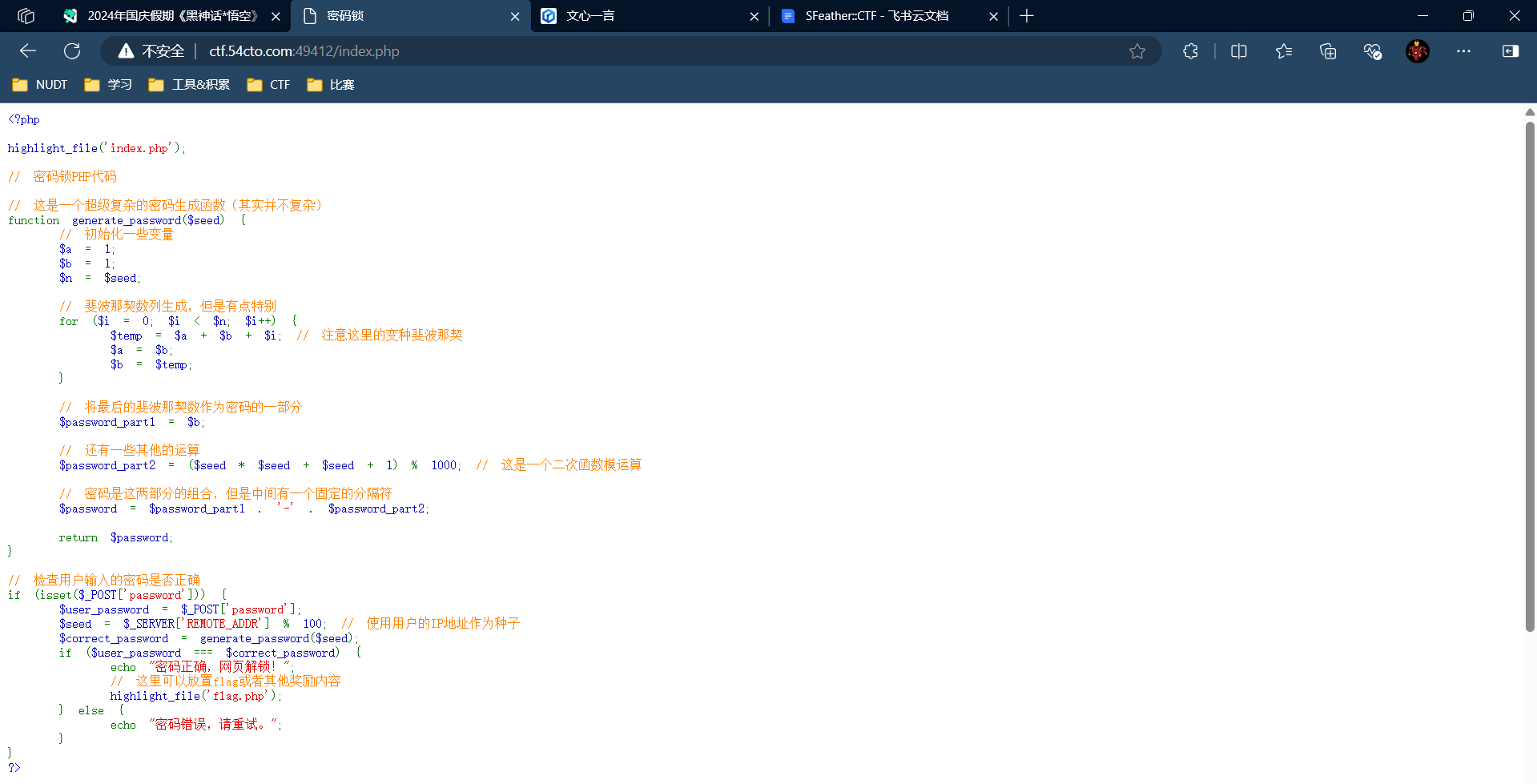Open the Collections icon
This screenshot has height=784, width=1537.
click(1328, 51)
